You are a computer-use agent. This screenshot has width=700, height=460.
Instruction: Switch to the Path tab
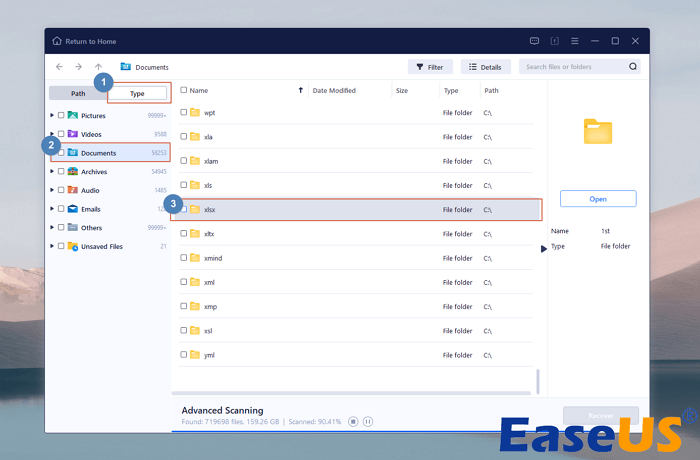[78, 93]
